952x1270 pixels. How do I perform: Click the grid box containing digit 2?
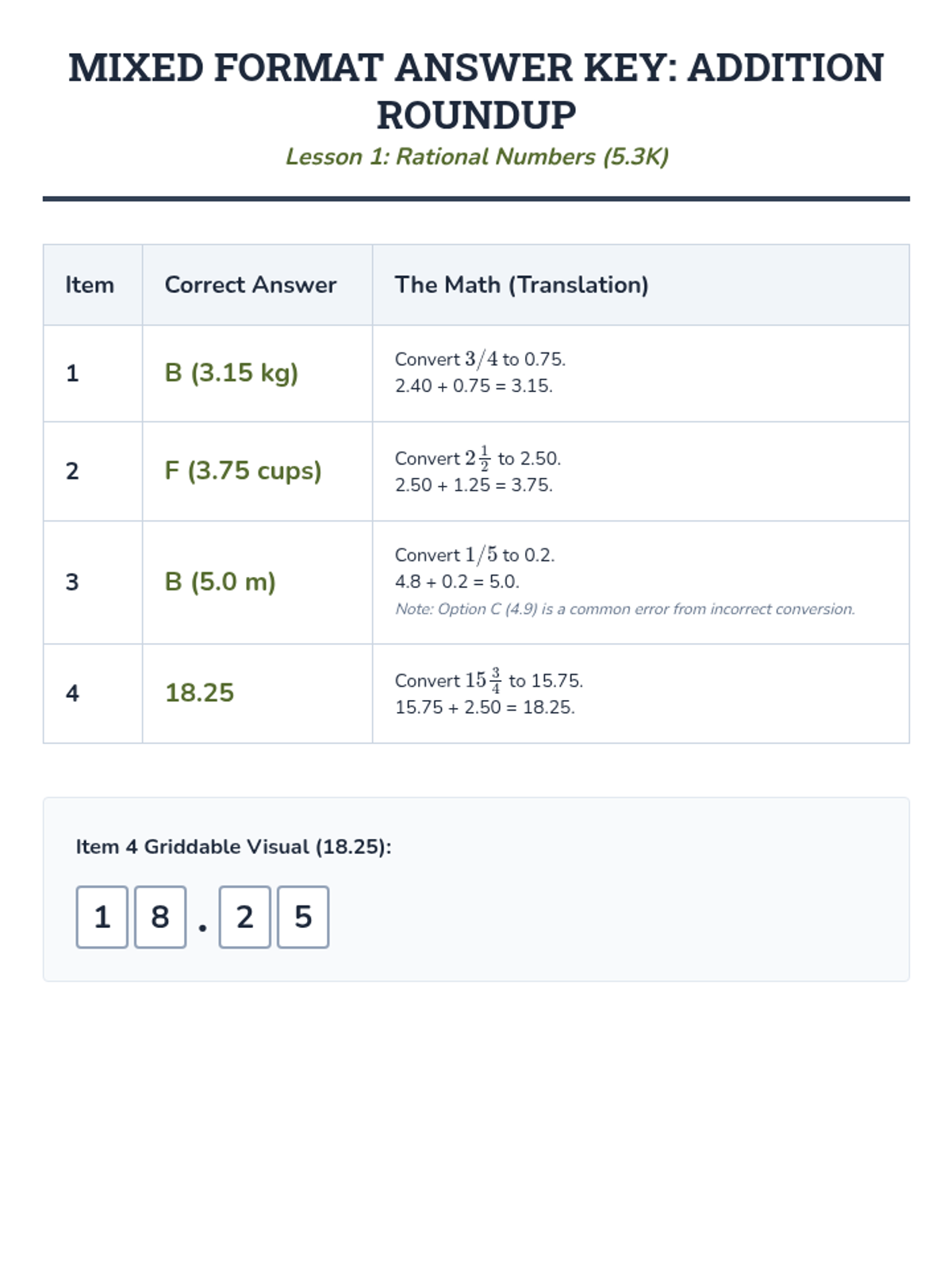[245, 917]
